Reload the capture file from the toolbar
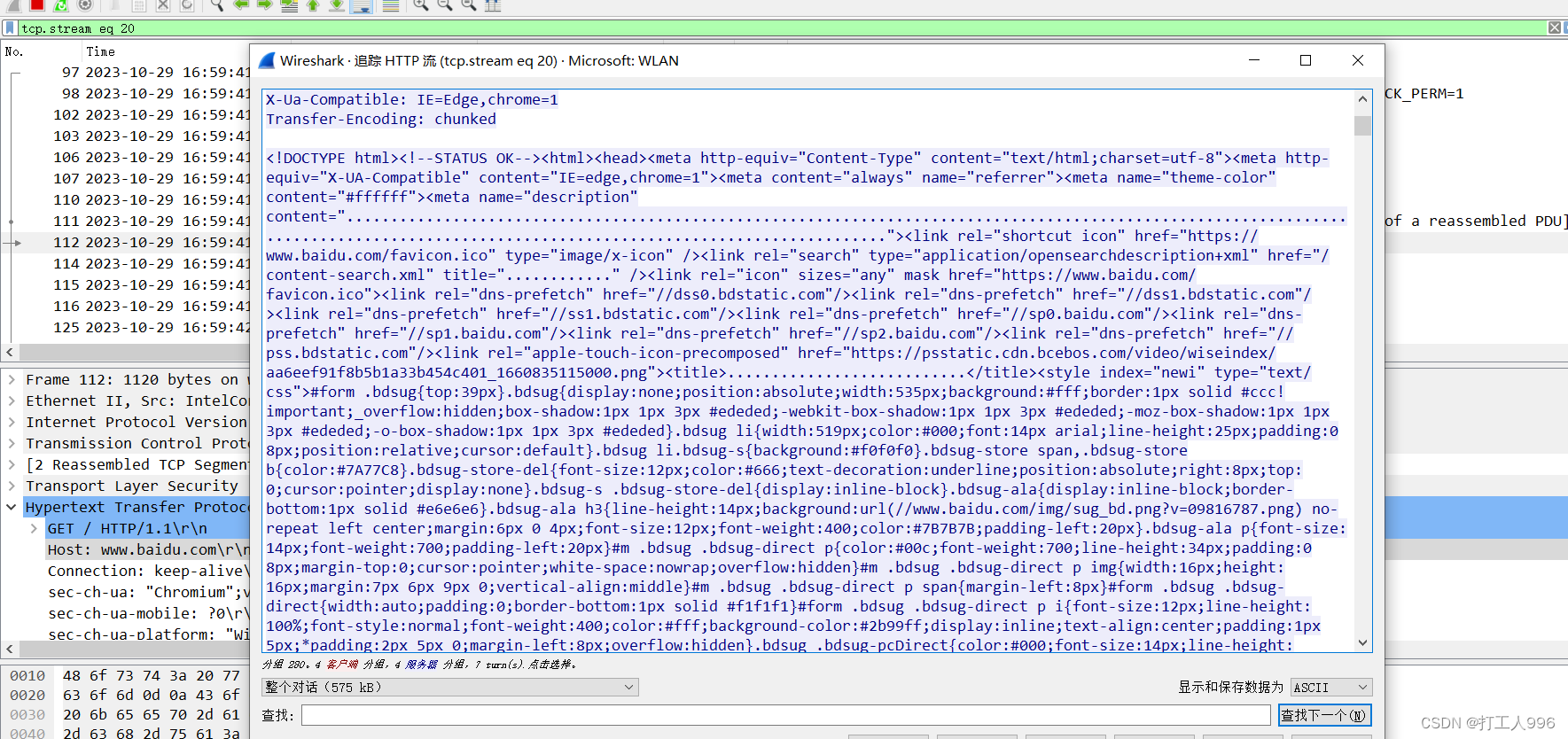The height and width of the screenshot is (739, 1568). [x=187, y=5]
